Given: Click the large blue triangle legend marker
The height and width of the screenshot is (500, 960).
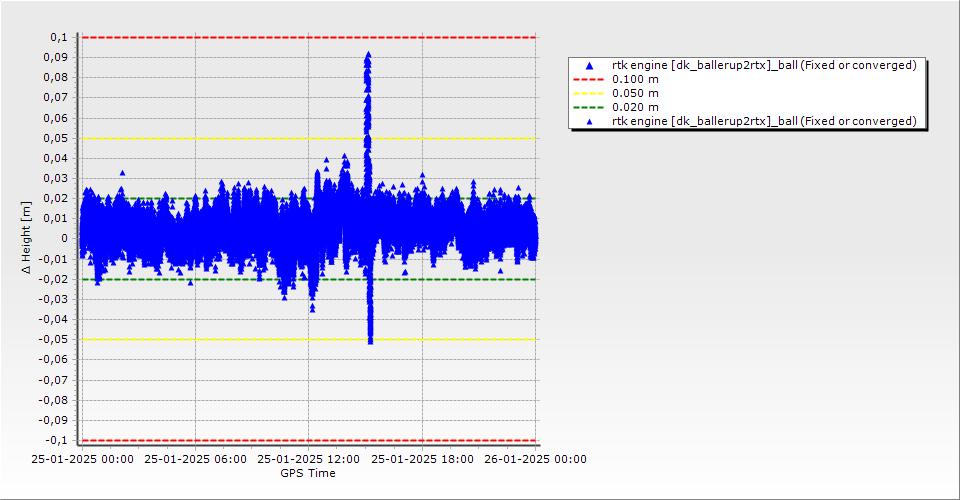Looking at the screenshot, I should [x=589, y=65].
